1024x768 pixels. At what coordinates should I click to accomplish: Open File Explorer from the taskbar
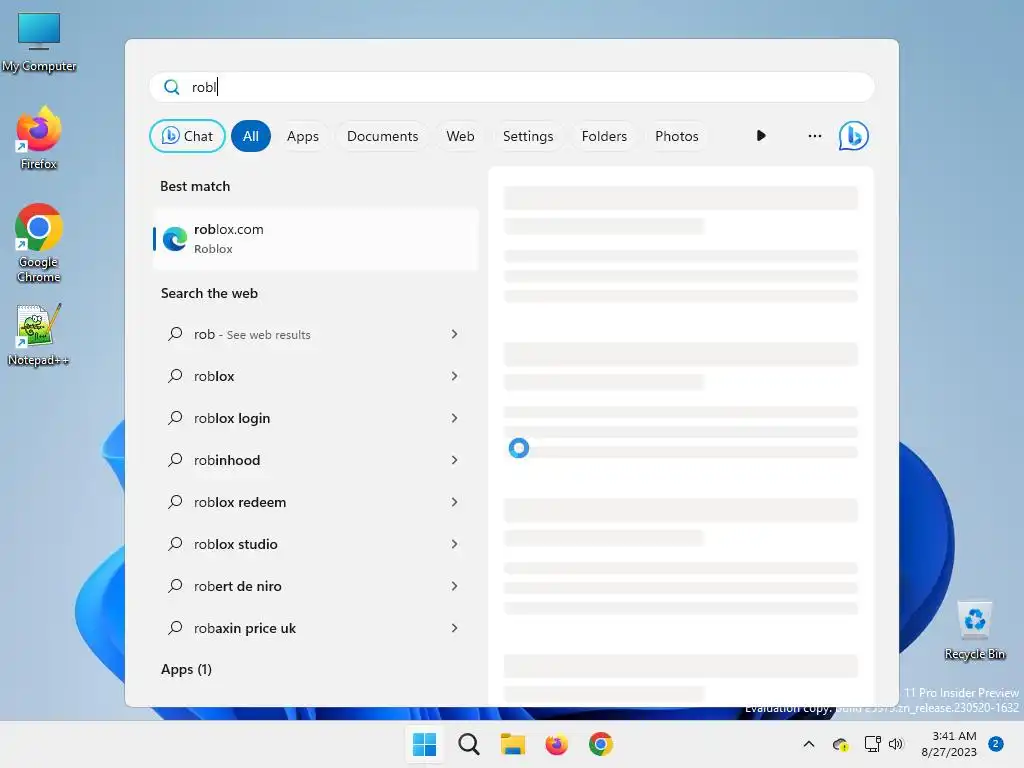point(513,744)
